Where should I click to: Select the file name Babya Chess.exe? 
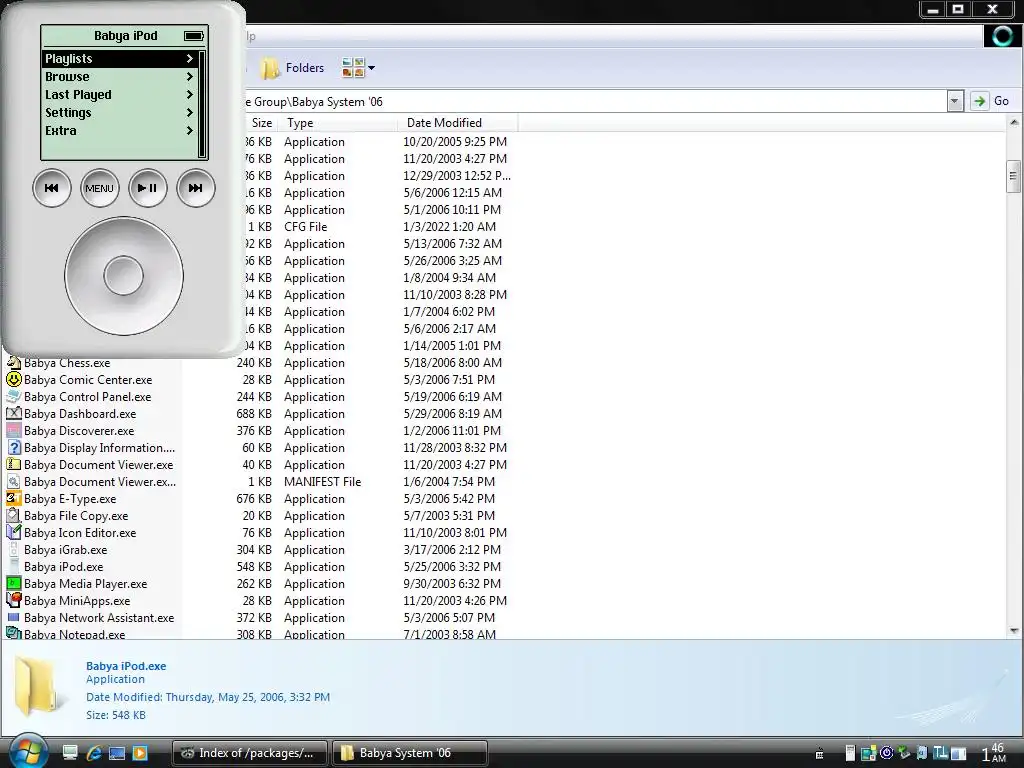click(x=67, y=363)
